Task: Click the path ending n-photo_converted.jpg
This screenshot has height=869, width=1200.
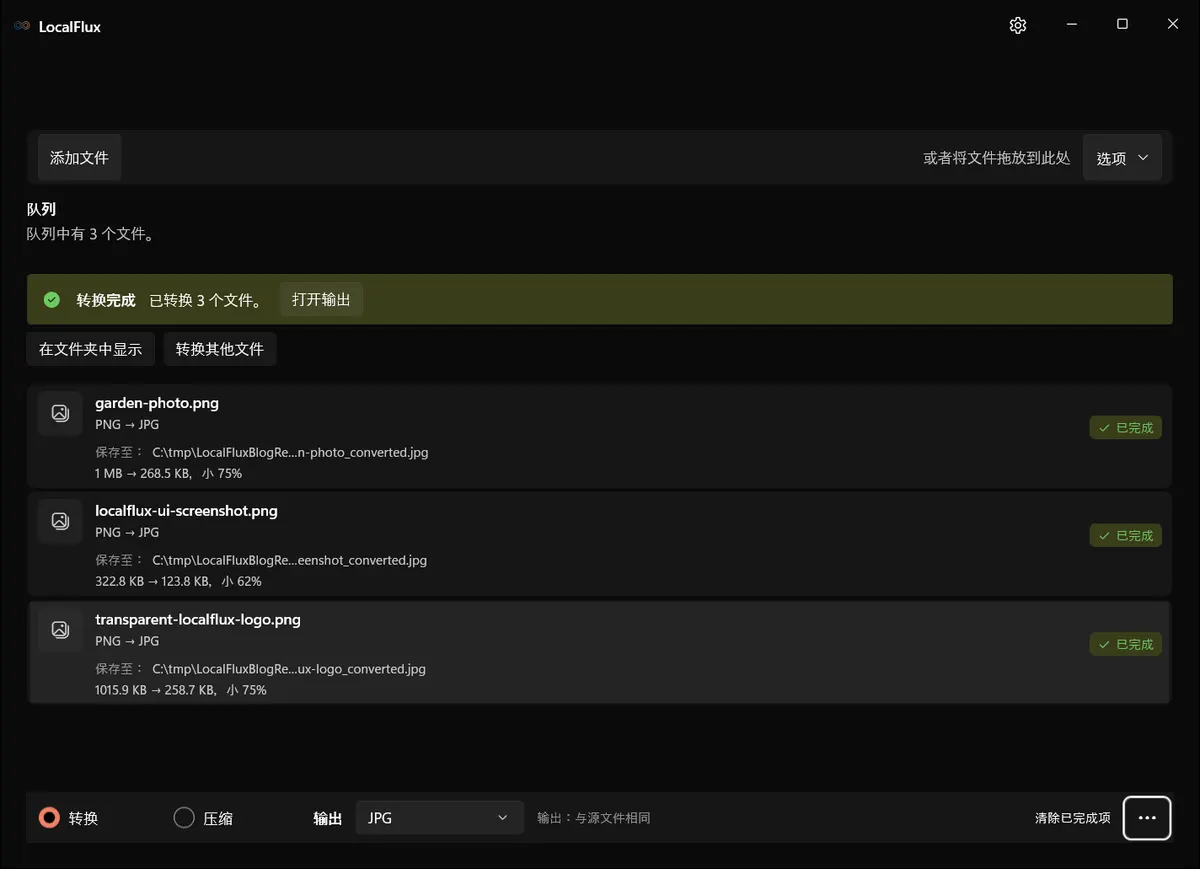Action: coord(290,452)
